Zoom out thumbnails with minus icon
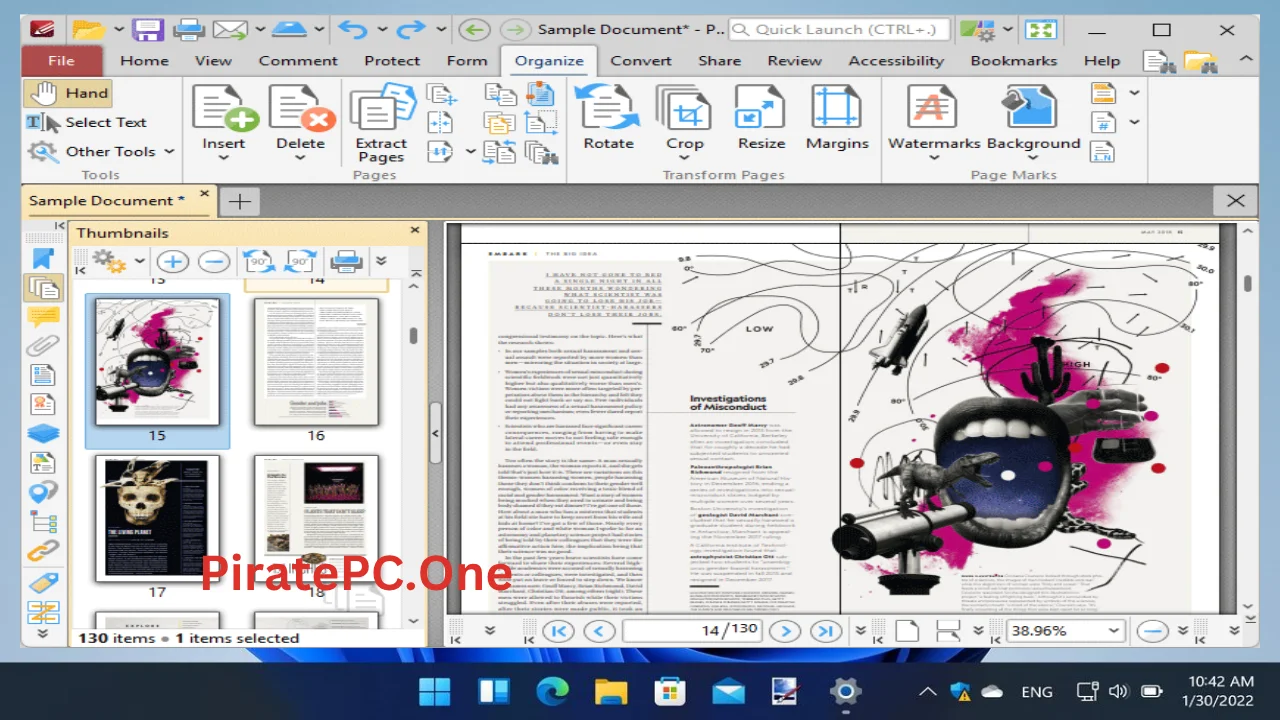 213,262
